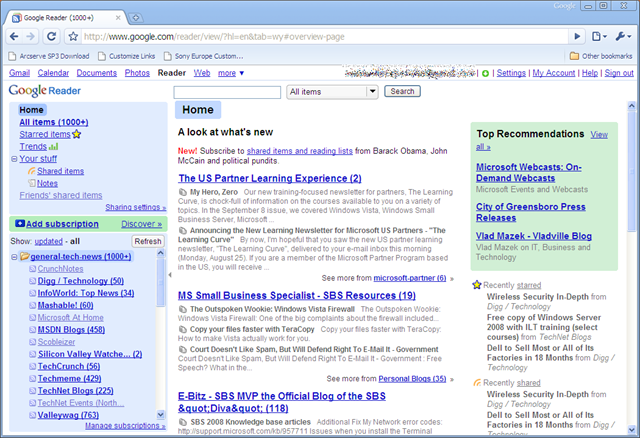This screenshot has width=640, height=438.
Task: Click the Digg / Technology feed icon
Action: [33, 281]
